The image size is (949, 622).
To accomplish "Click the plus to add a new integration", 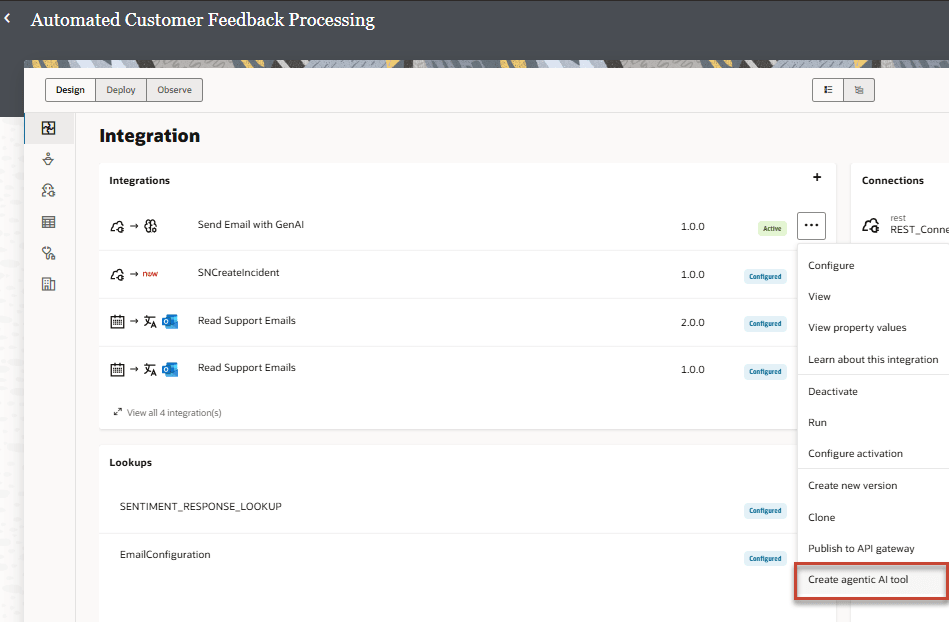I will (x=816, y=177).
